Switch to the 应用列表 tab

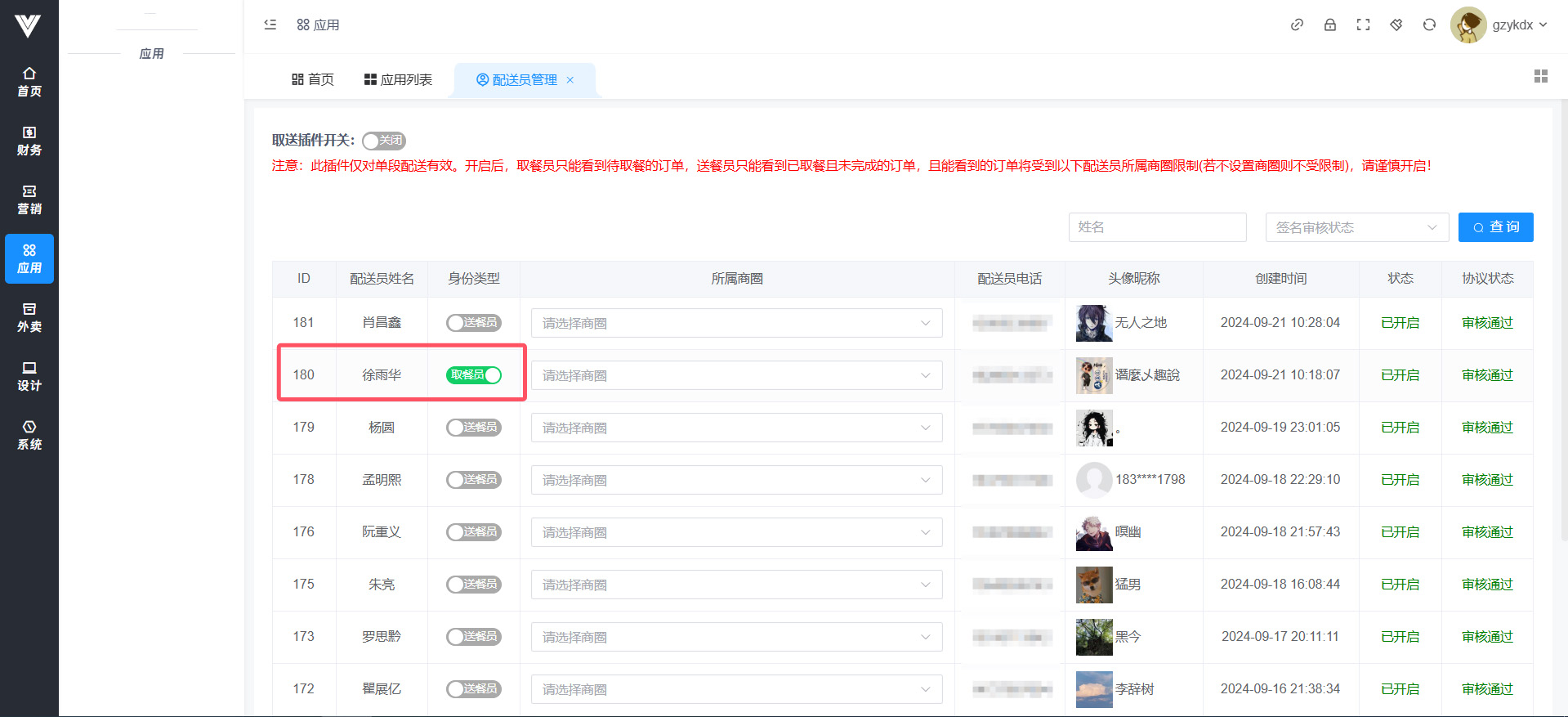[398, 79]
